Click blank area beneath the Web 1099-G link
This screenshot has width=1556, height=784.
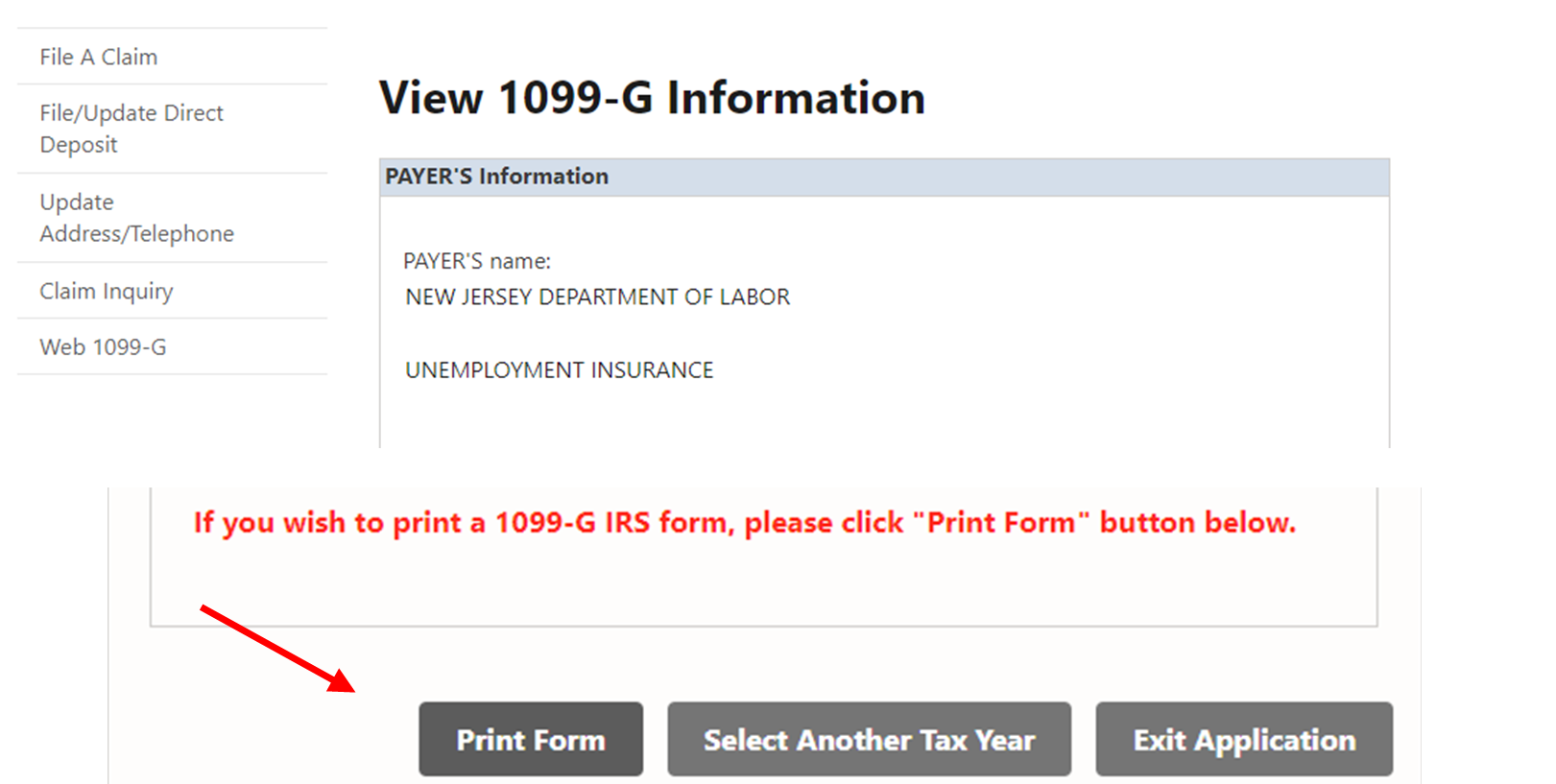pos(173,411)
